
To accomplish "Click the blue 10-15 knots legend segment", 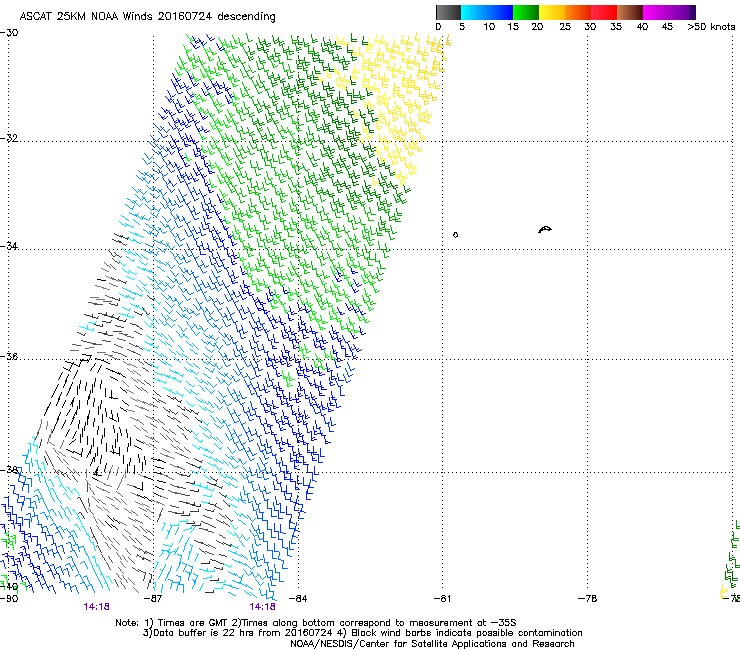I will (500, 12).
